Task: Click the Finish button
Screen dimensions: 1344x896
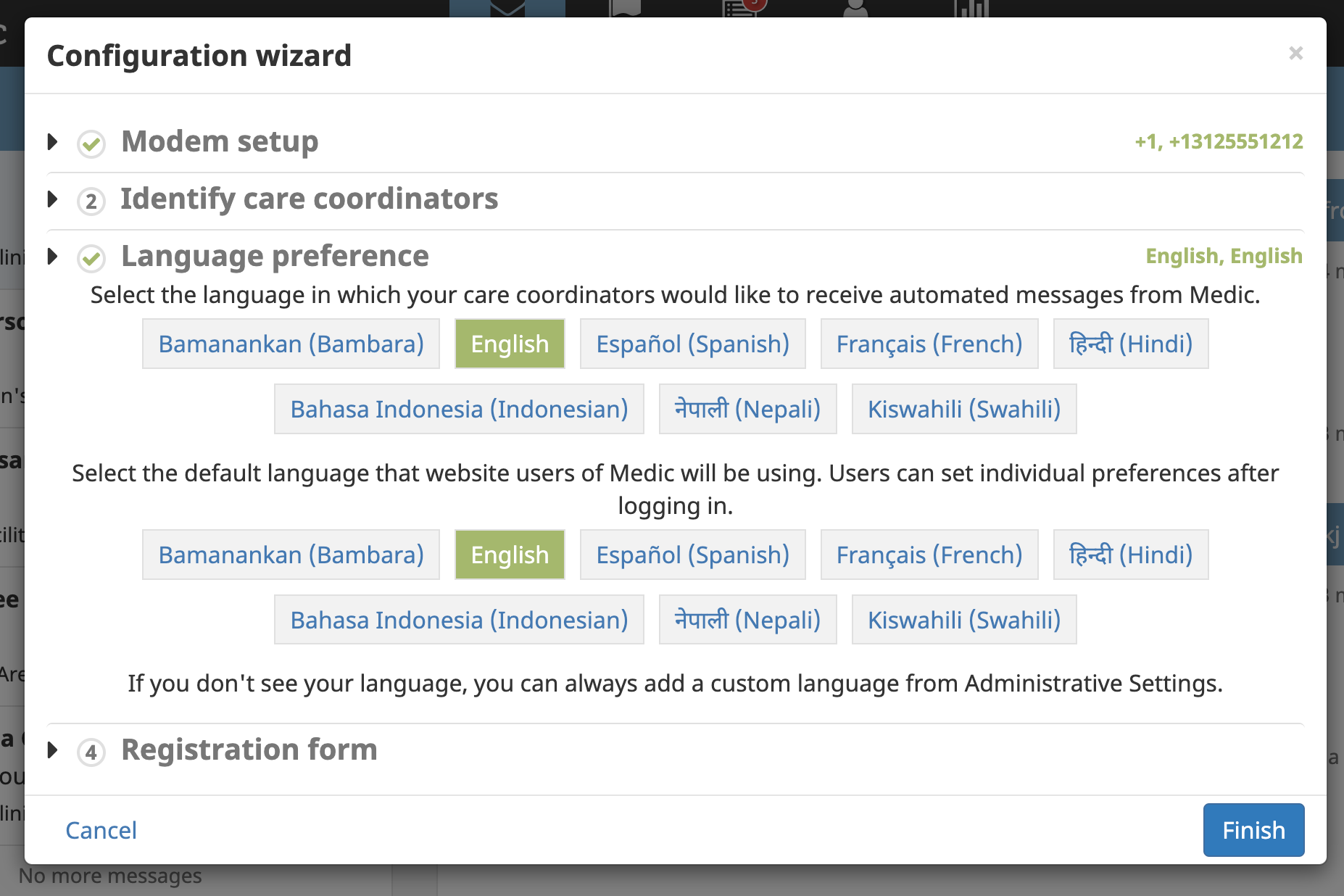Action: [1253, 830]
